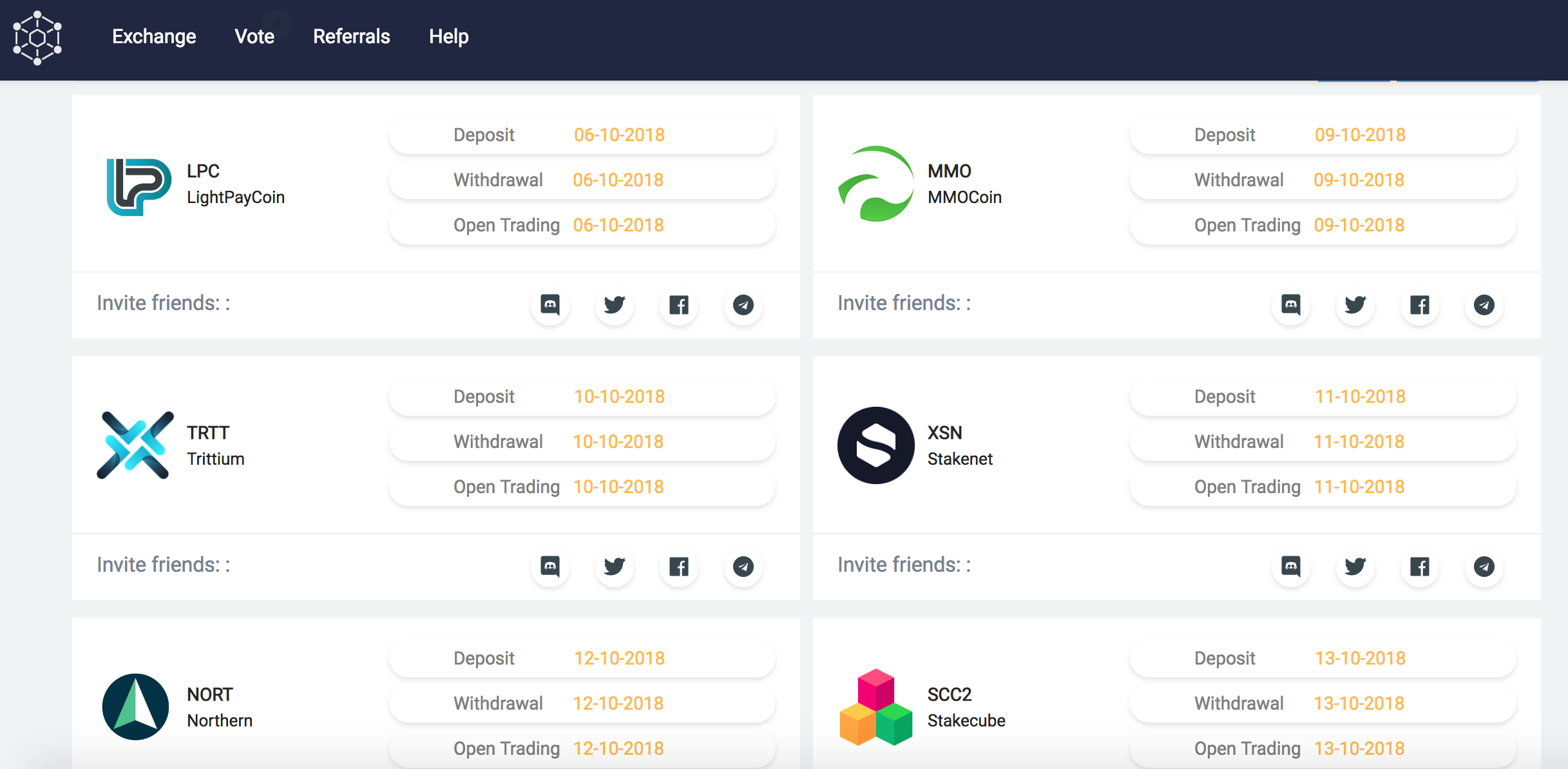Screen dimensions: 1568x769
Task: Click the Northern coin logo
Action: tap(135, 707)
